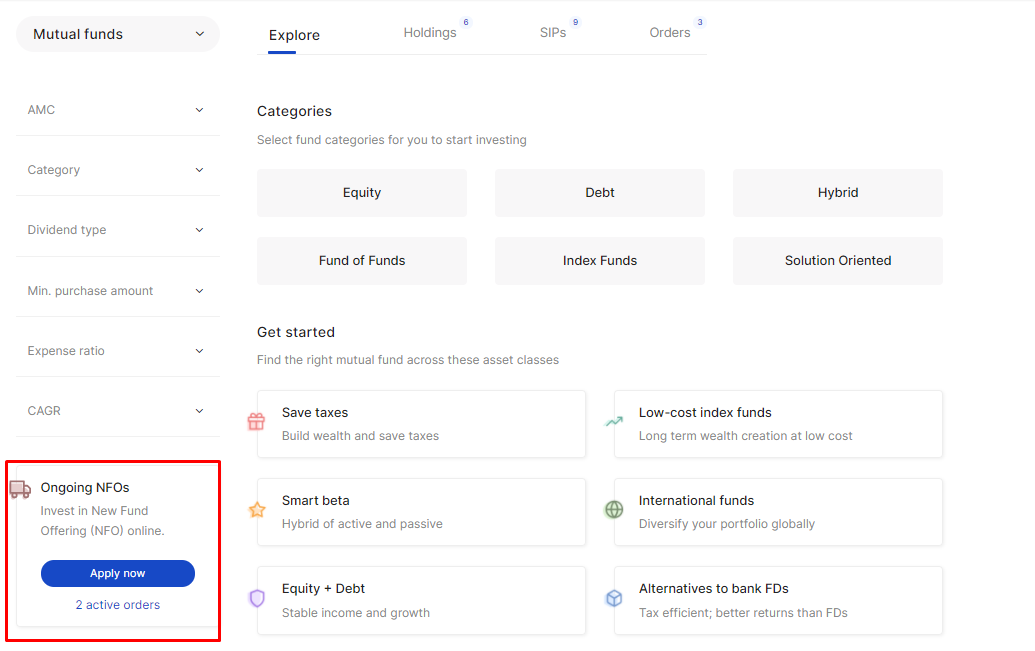1035x651 pixels.
Task: Open the Alternatives to bank FDs card
Action: tap(778, 600)
